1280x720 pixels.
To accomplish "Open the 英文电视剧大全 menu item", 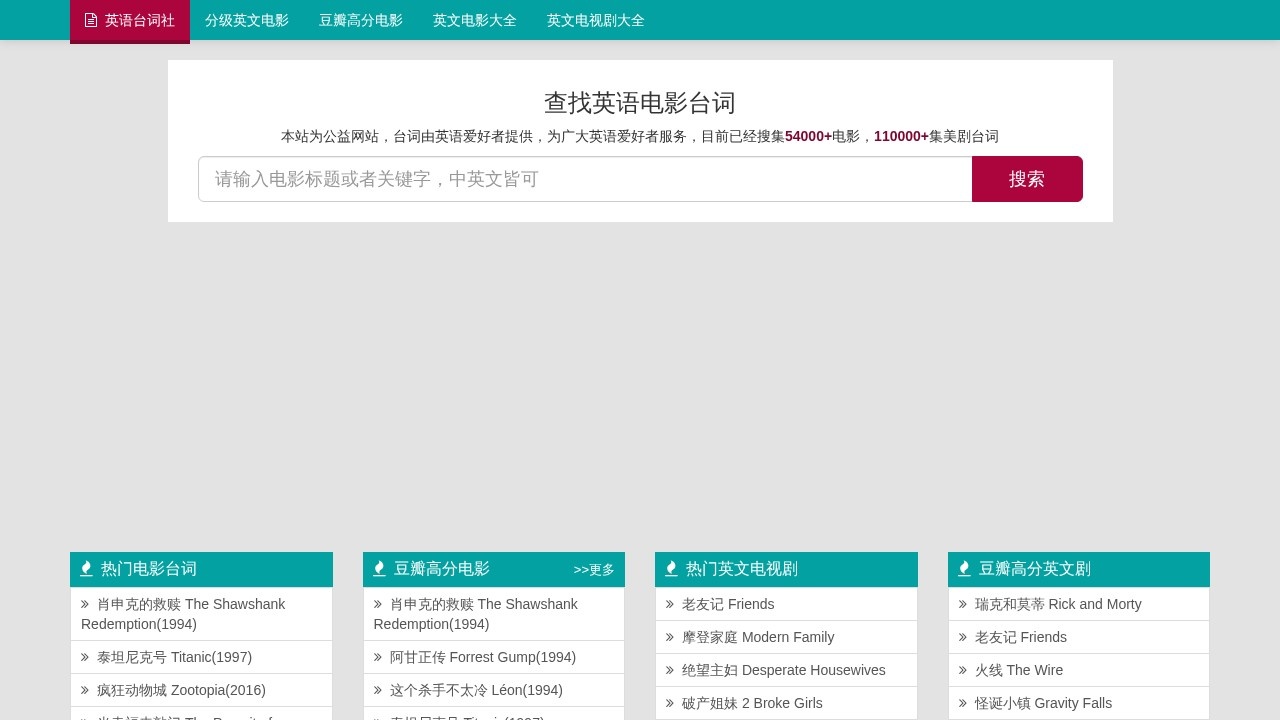I will pyautogui.click(x=595, y=20).
